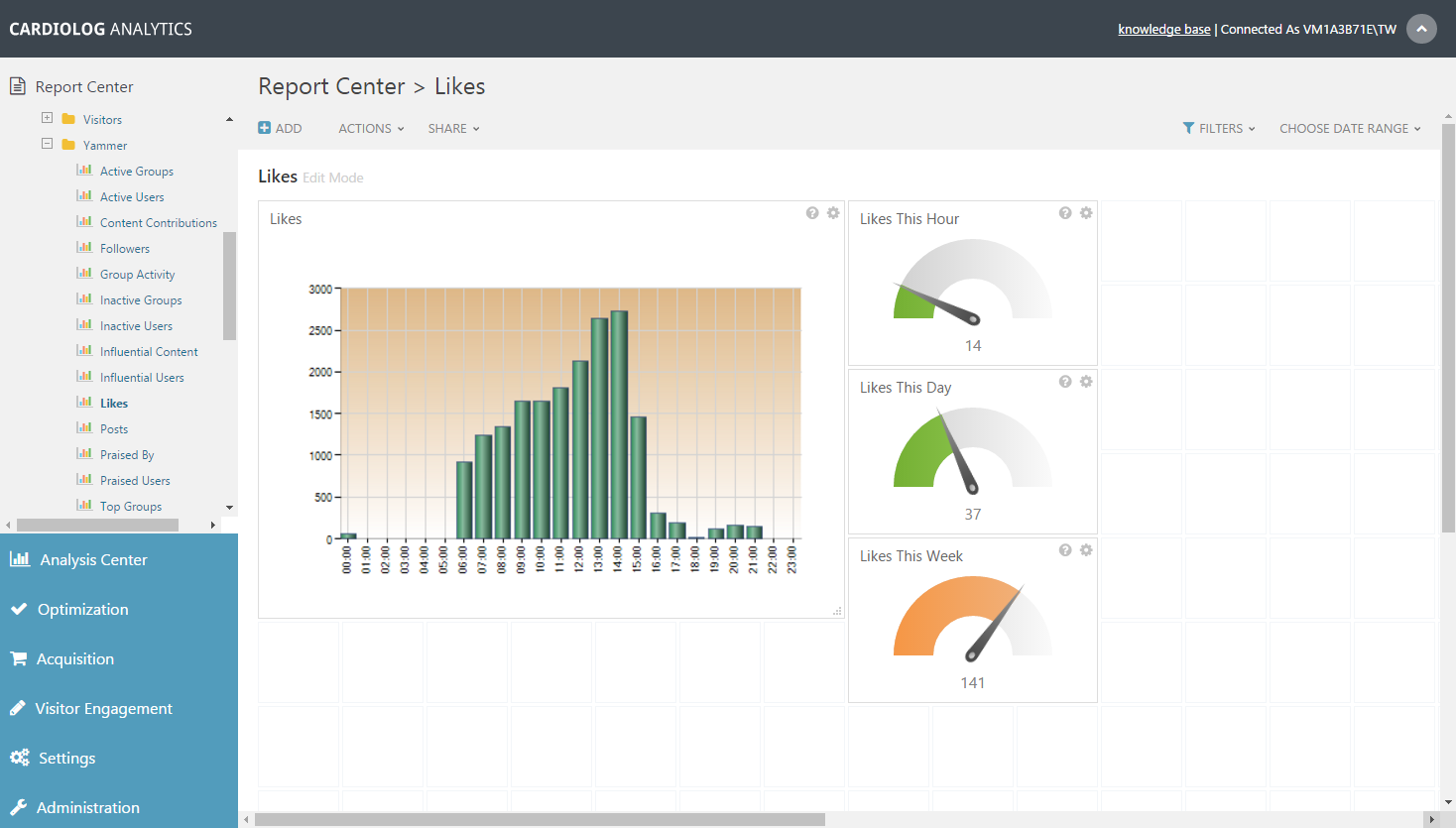The image size is (1456, 828).
Task: Open settings gear on Likes This Week widget
Action: coord(1086,550)
